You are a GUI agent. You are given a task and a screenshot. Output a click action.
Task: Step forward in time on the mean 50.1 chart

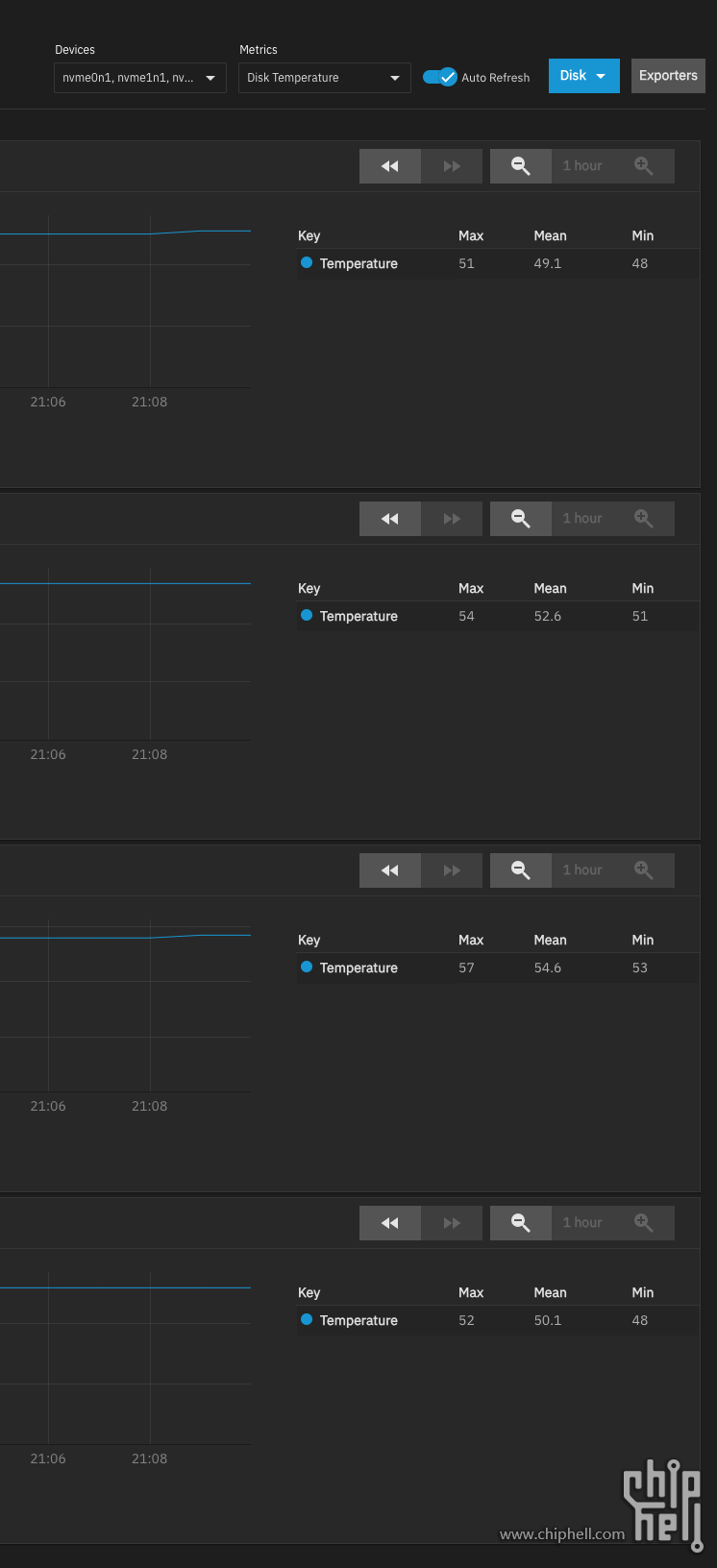[x=452, y=1223]
